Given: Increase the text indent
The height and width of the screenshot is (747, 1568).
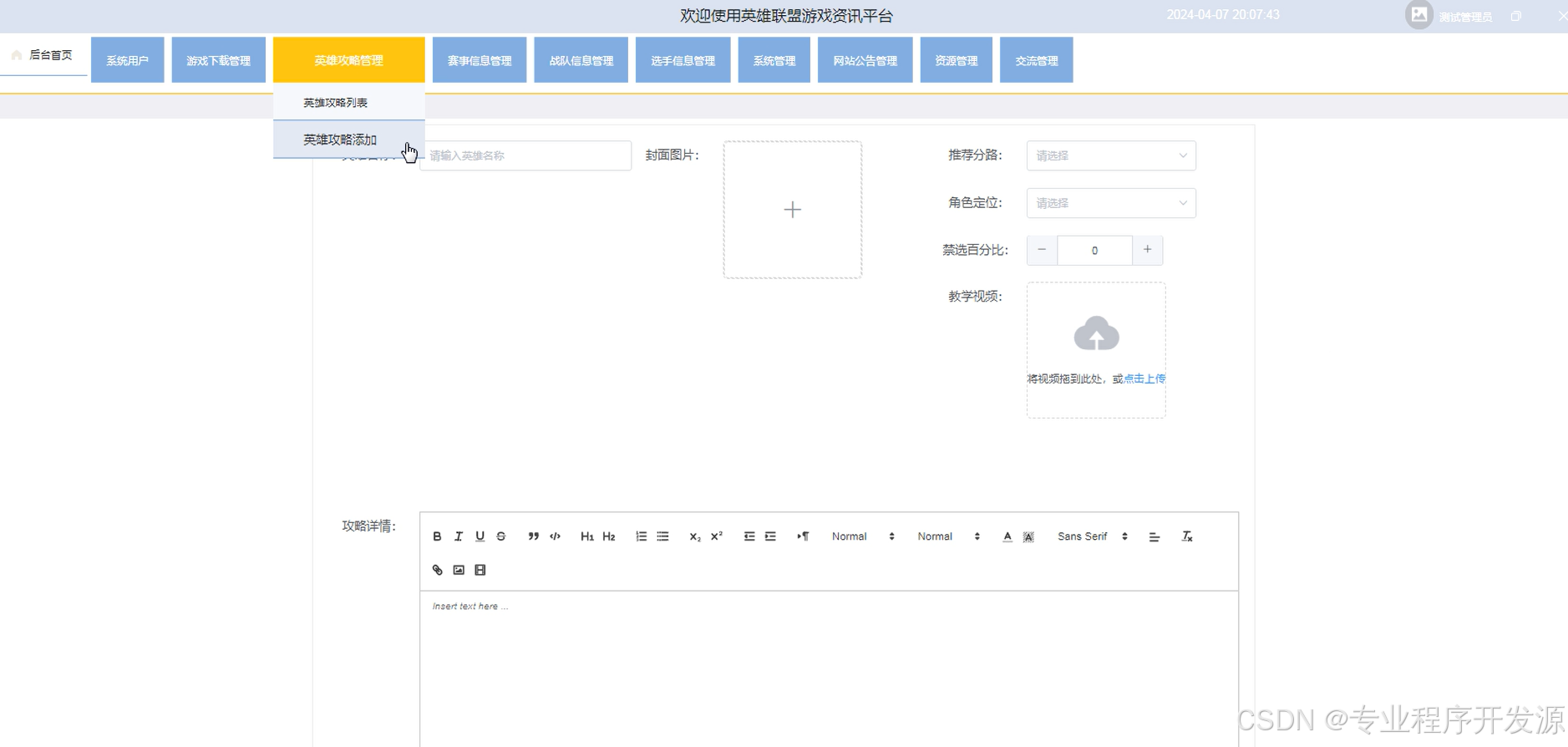Looking at the screenshot, I should 770,536.
